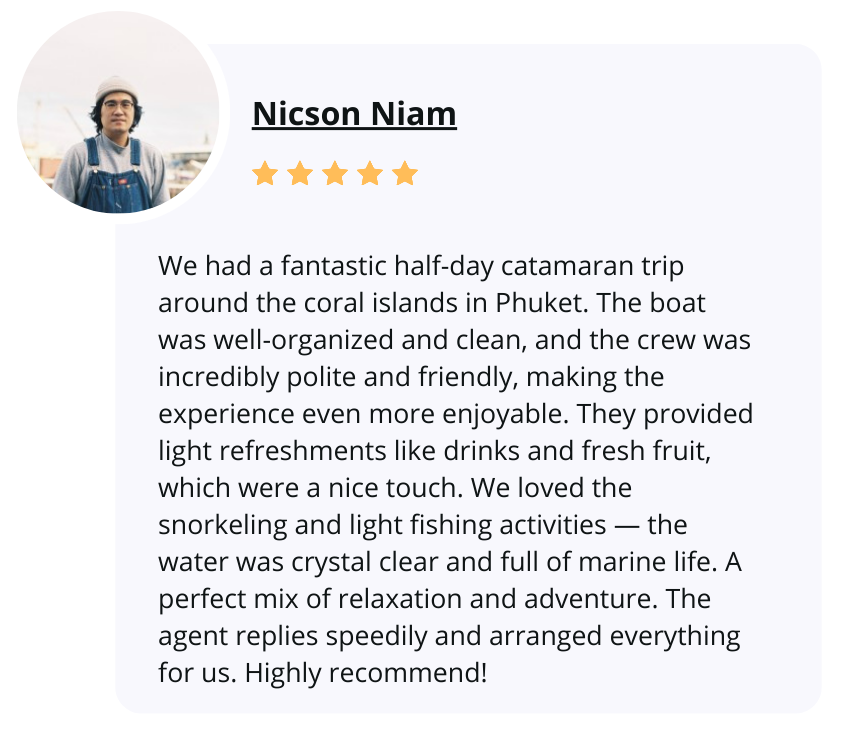Click the phrase "crystal clear" in the review
Image resolution: width=862 pixels, height=730 pixels.
point(364,562)
